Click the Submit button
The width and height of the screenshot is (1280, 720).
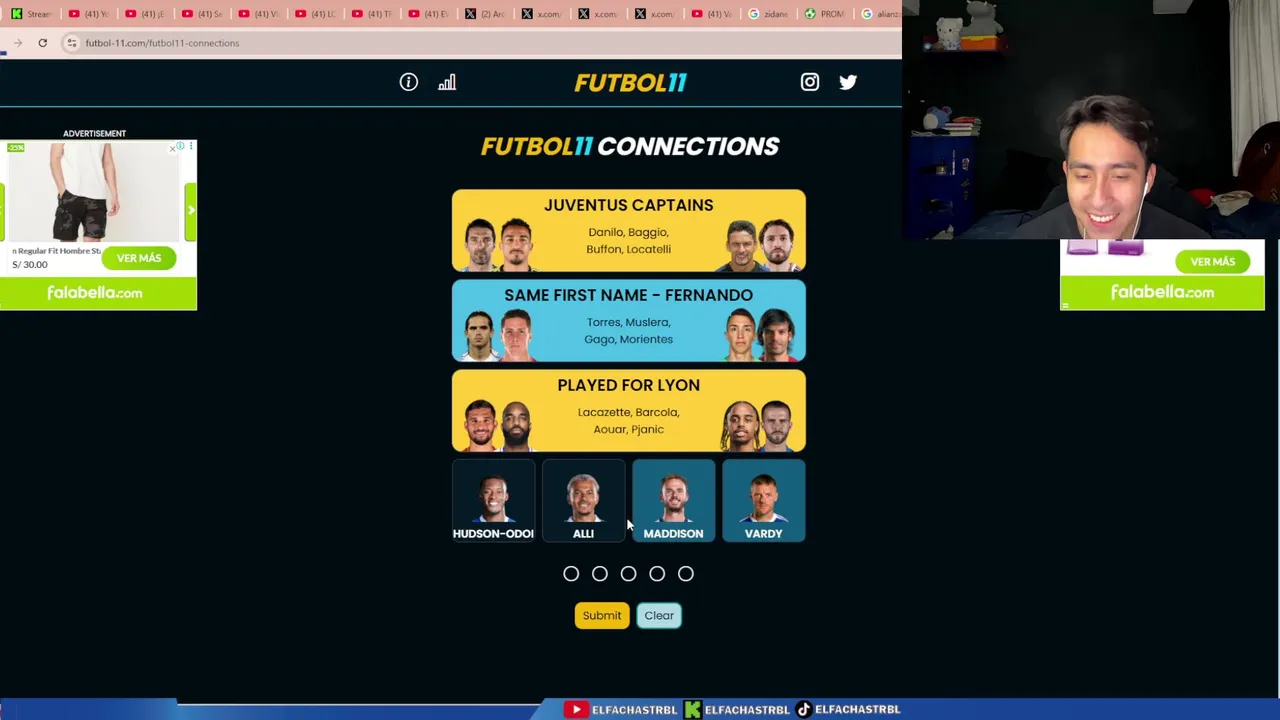[602, 615]
